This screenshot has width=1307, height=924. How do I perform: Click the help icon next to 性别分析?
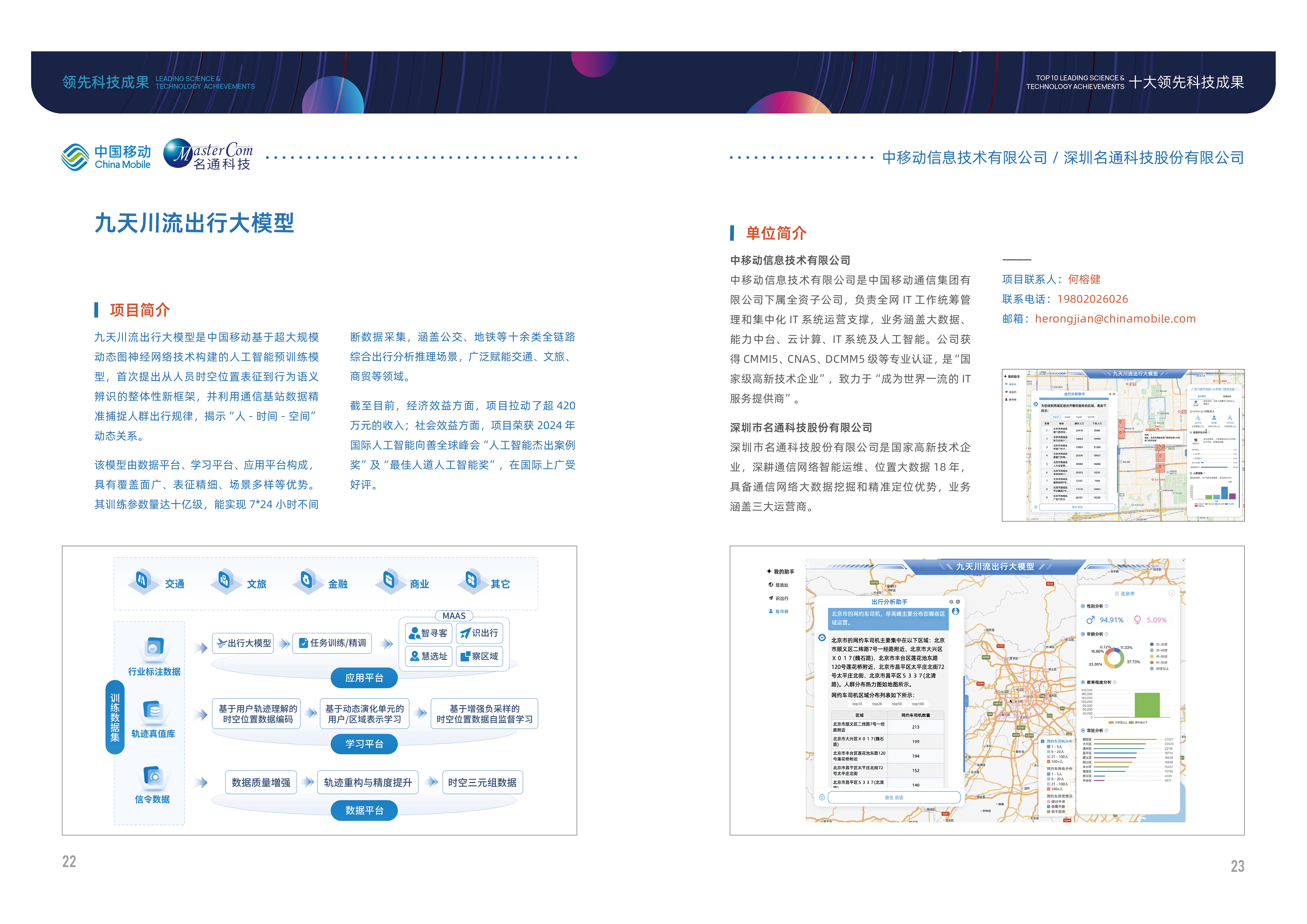click(x=1107, y=606)
